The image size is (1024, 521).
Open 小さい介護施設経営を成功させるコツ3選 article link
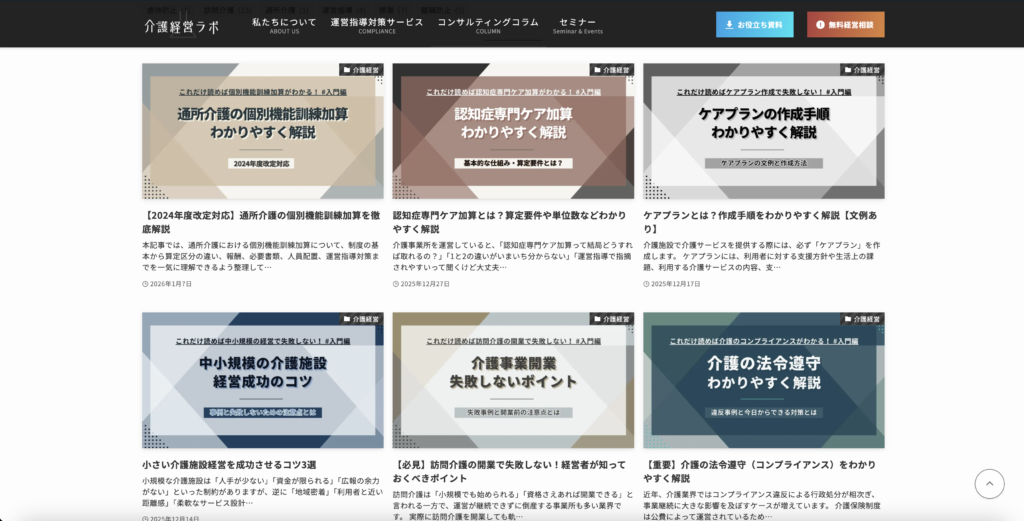click(x=229, y=464)
